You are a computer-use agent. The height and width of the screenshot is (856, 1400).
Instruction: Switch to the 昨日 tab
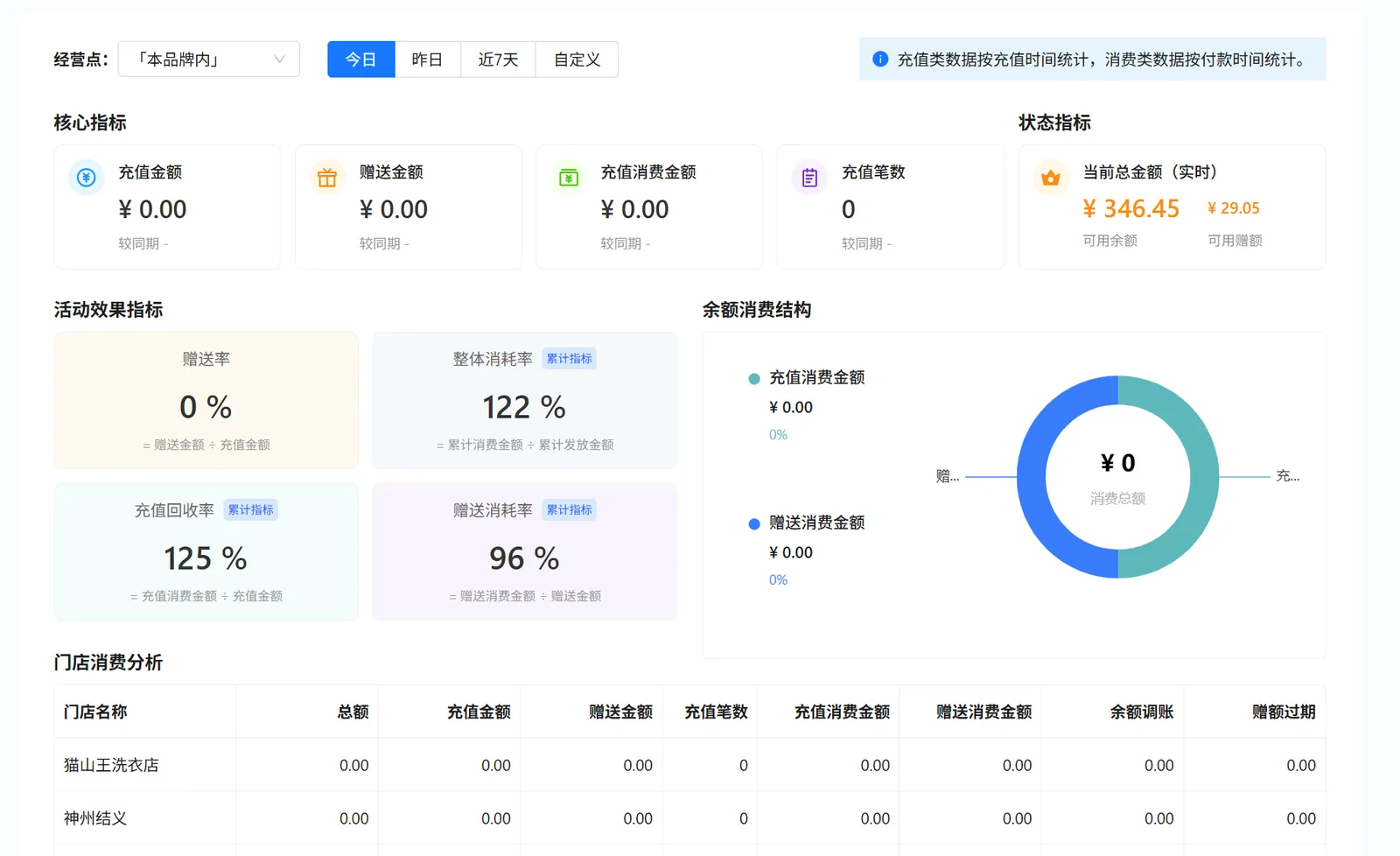click(427, 60)
